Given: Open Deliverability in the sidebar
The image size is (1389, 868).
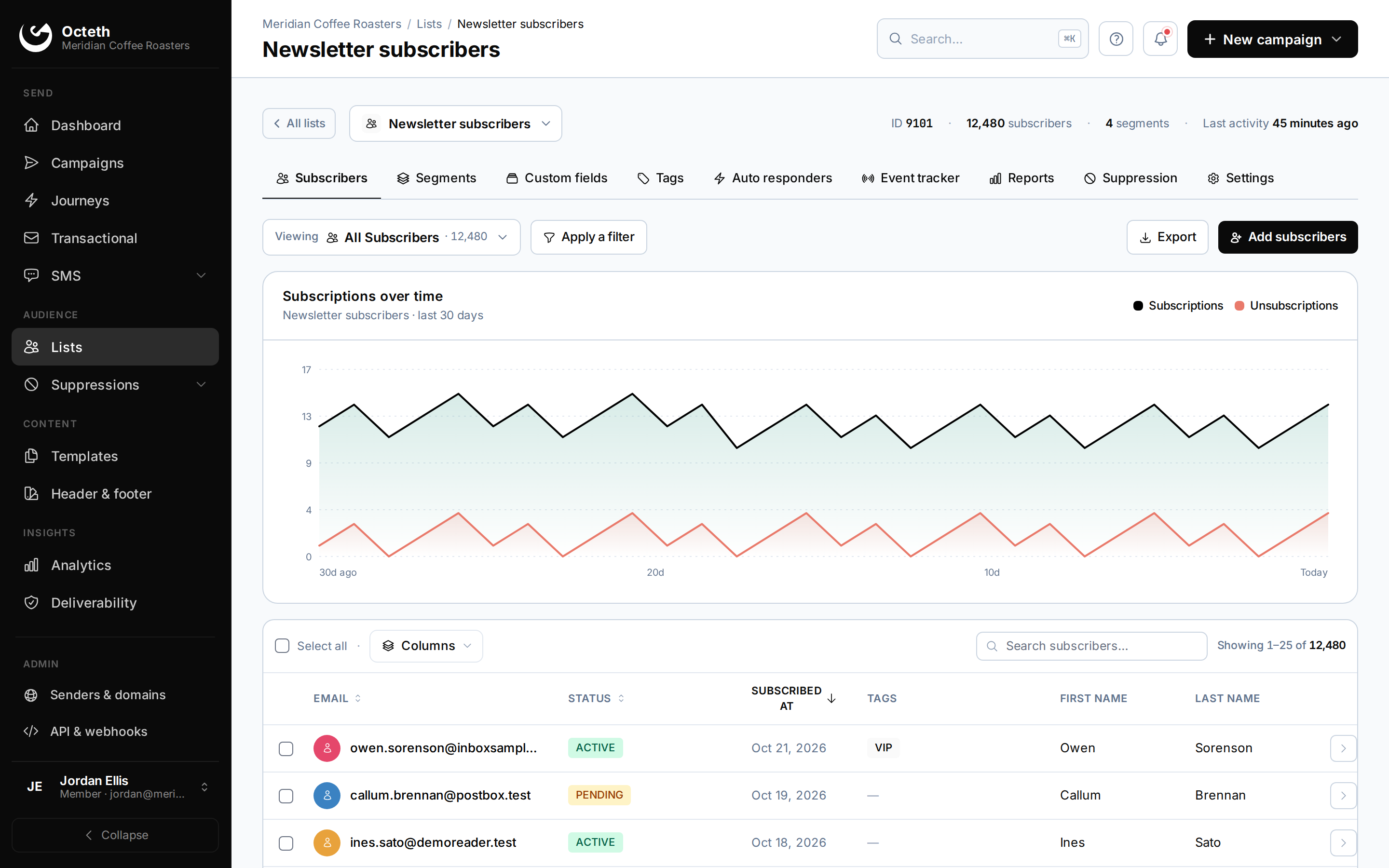Looking at the screenshot, I should (115, 603).
